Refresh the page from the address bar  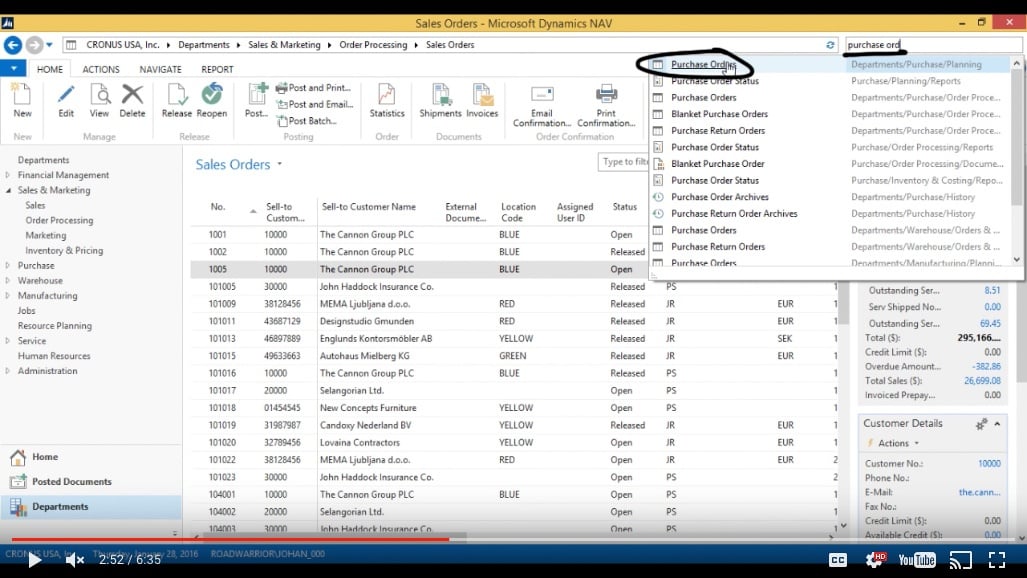pos(830,45)
